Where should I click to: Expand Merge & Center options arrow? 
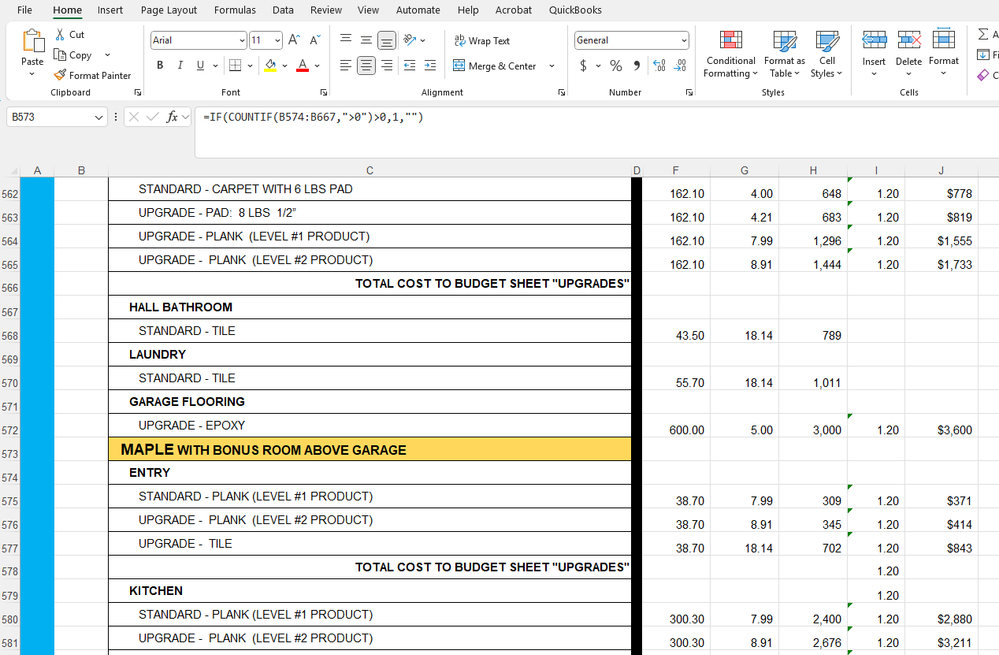[x=552, y=66]
